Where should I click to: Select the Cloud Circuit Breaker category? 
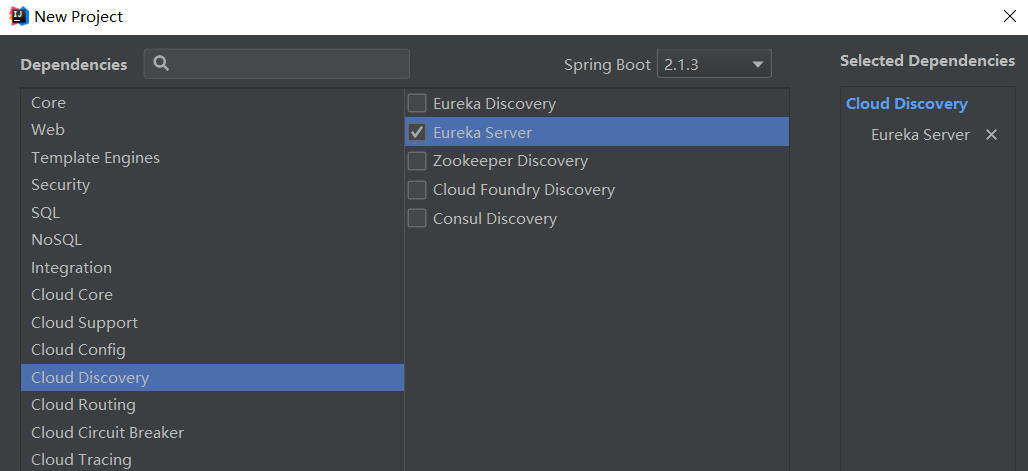212,432
